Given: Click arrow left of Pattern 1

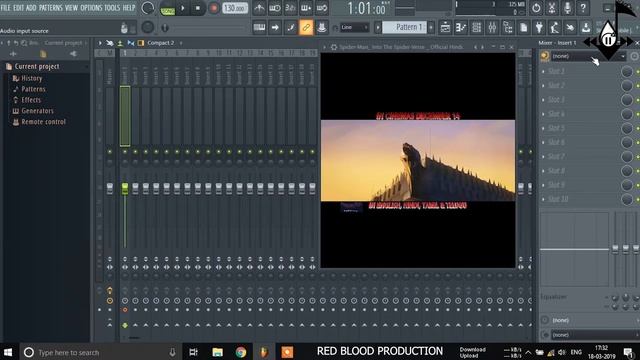Looking at the screenshot, I should coord(378,27).
